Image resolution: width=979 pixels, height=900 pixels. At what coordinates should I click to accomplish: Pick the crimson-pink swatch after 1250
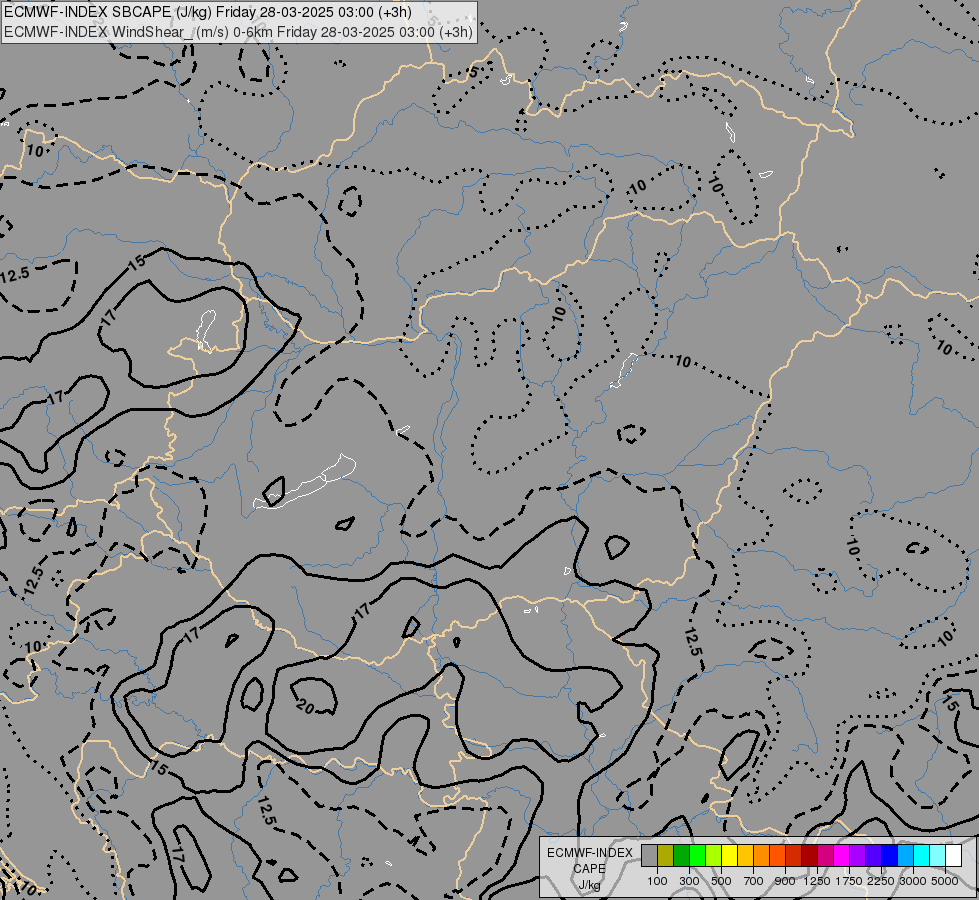tap(826, 855)
